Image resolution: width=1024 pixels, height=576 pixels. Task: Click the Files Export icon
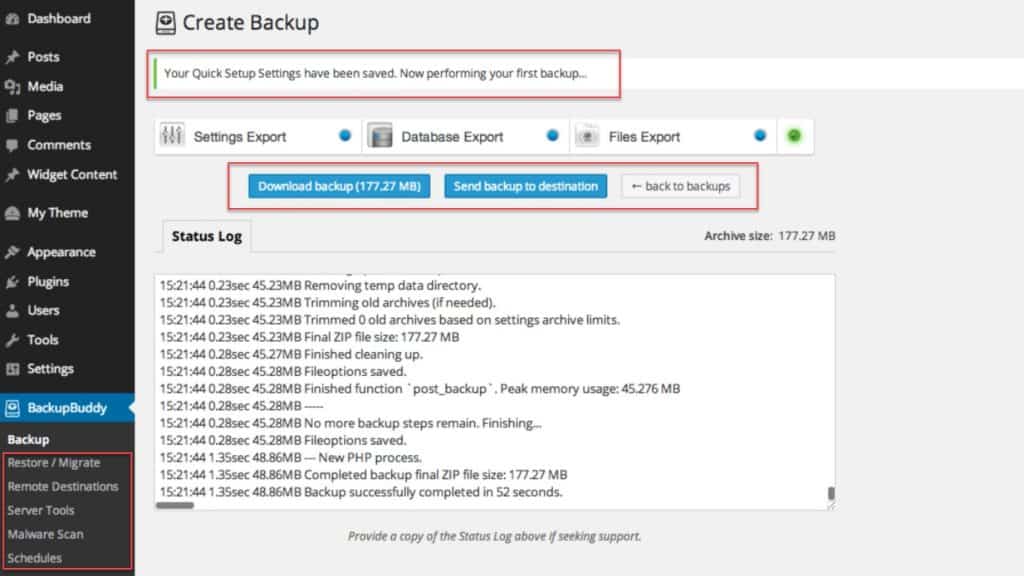(587, 135)
